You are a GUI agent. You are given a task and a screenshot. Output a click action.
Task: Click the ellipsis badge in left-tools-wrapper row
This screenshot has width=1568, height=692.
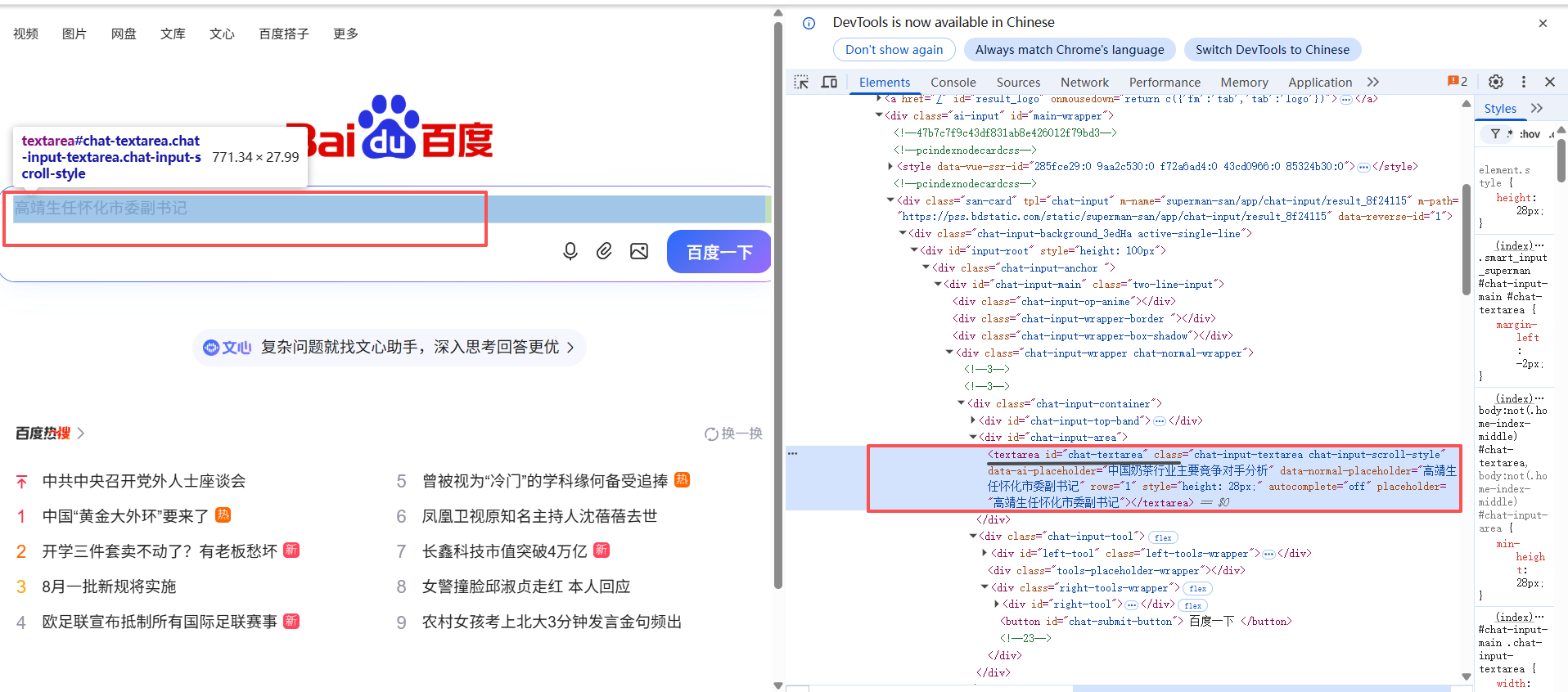(1268, 554)
